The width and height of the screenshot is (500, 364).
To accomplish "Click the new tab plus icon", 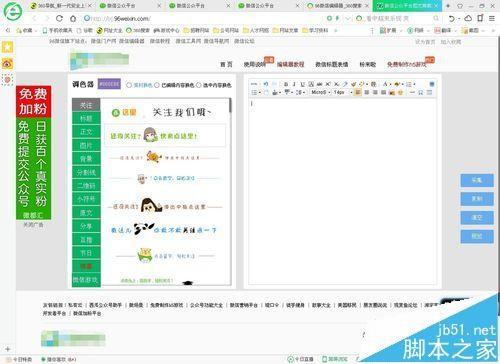I will click(448, 6).
